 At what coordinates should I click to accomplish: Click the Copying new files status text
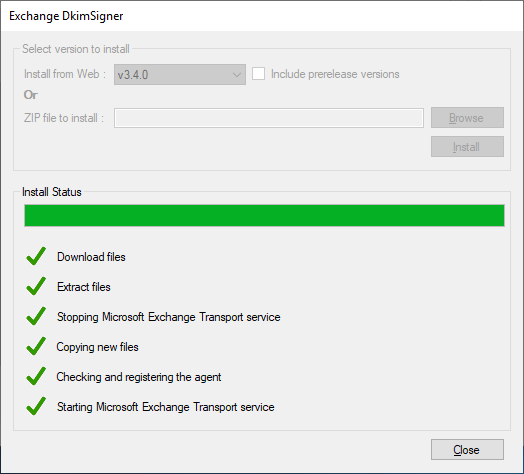pyautogui.click(x=97, y=347)
